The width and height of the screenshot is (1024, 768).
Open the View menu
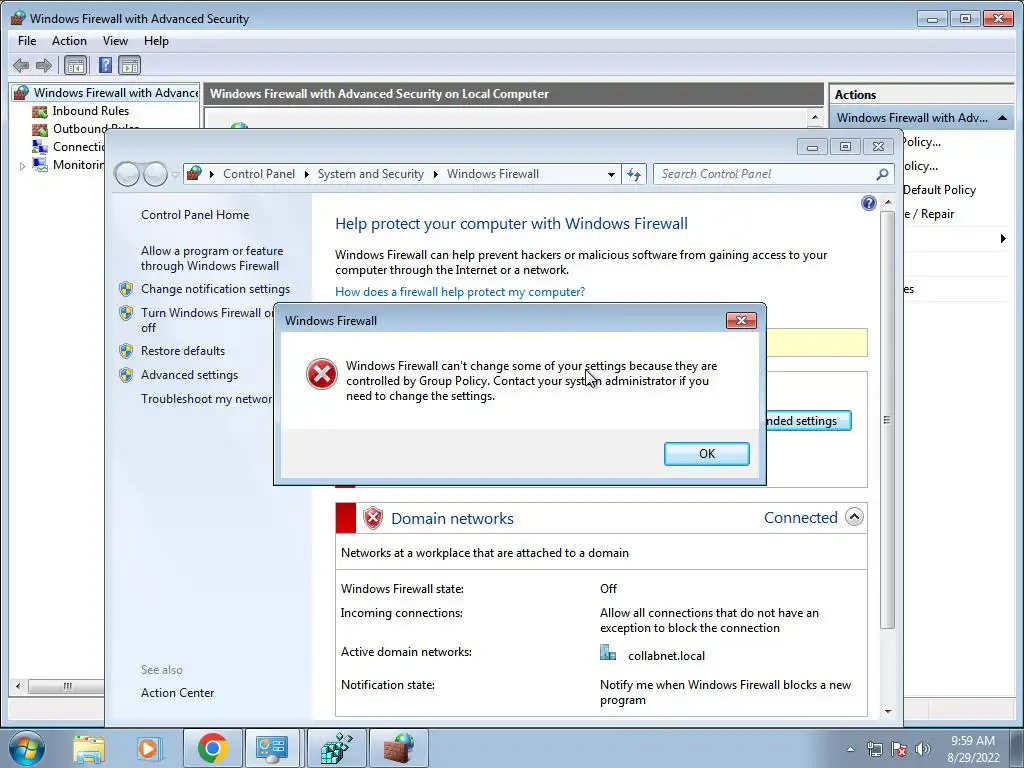(x=115, y=40)
